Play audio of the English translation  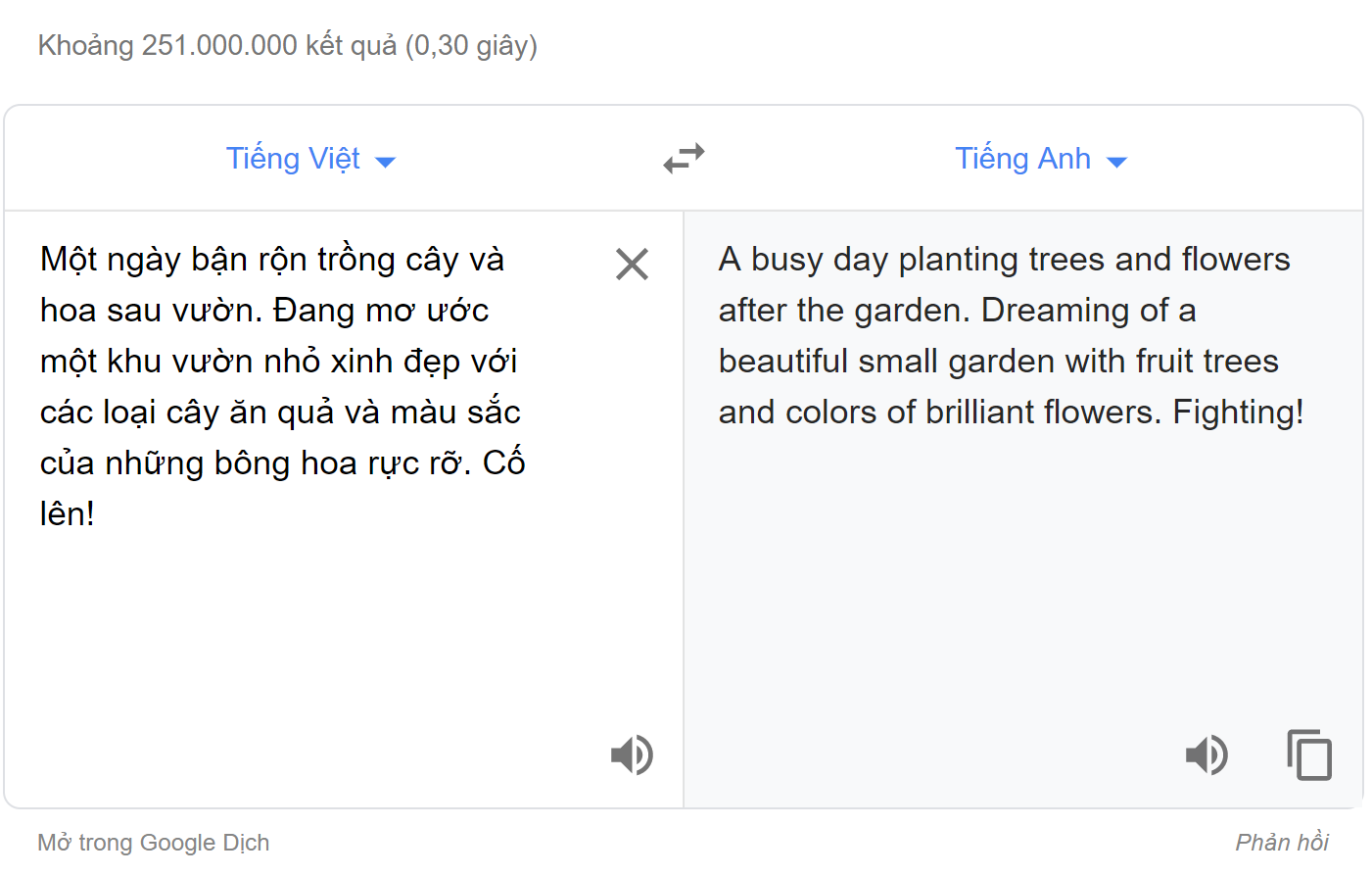tap(1206, 754)
